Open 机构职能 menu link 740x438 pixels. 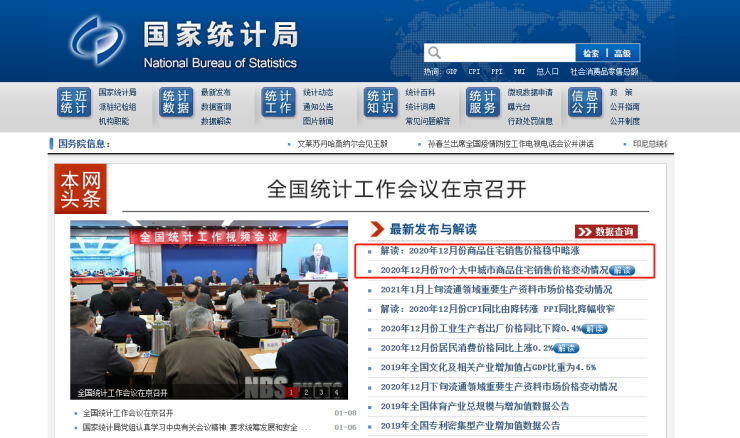pyautogui.click(x=114, y=121)
